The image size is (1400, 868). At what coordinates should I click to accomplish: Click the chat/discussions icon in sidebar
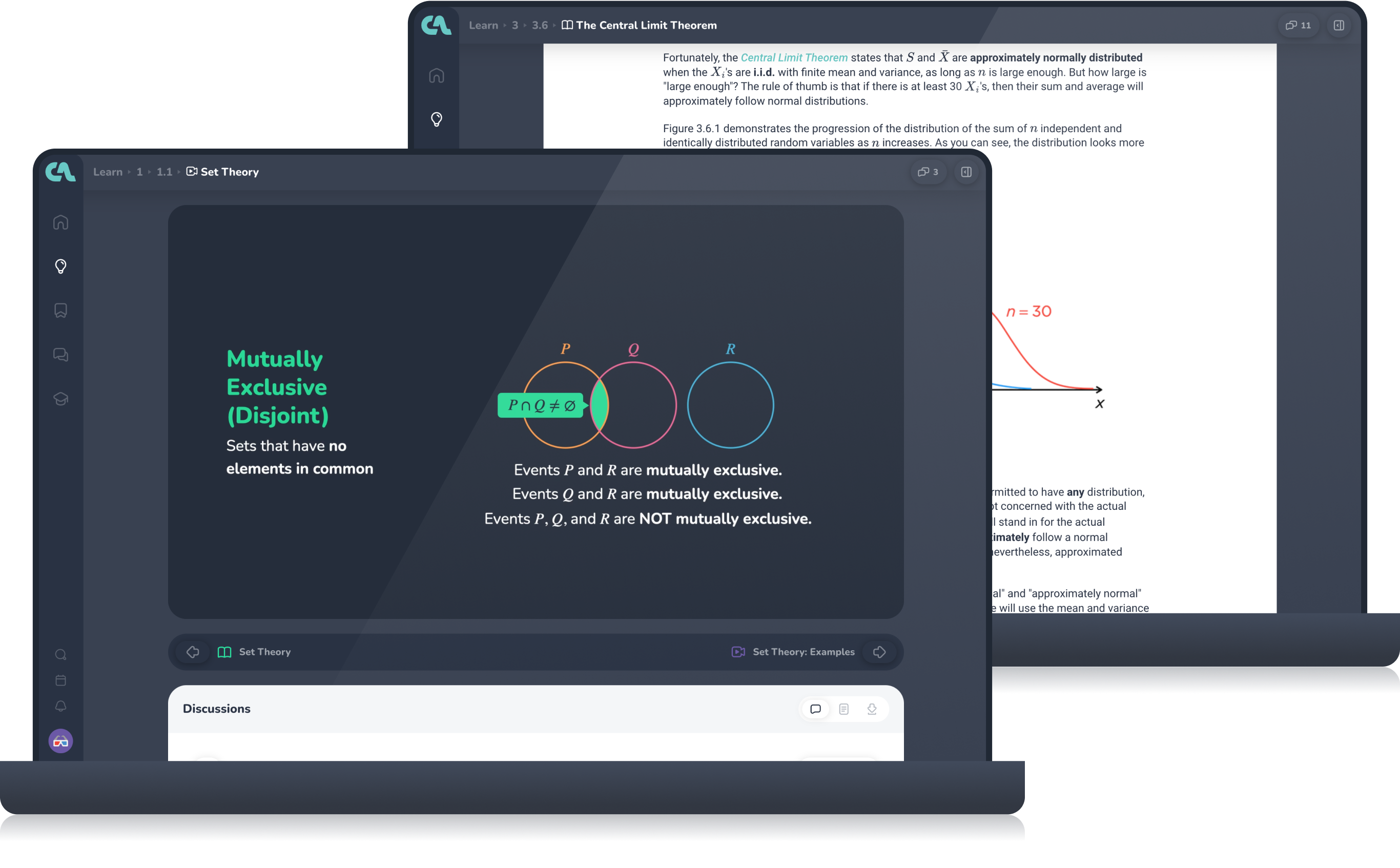62,354
